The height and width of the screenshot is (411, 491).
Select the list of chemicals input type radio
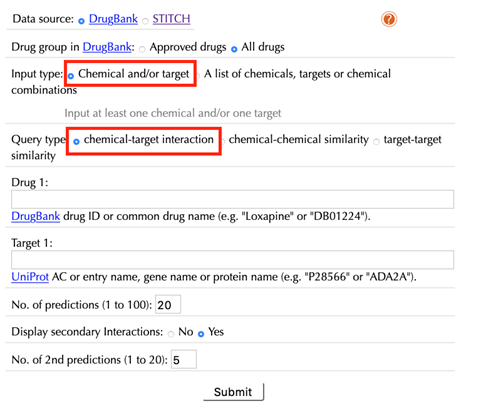click(x=197, y=76)
